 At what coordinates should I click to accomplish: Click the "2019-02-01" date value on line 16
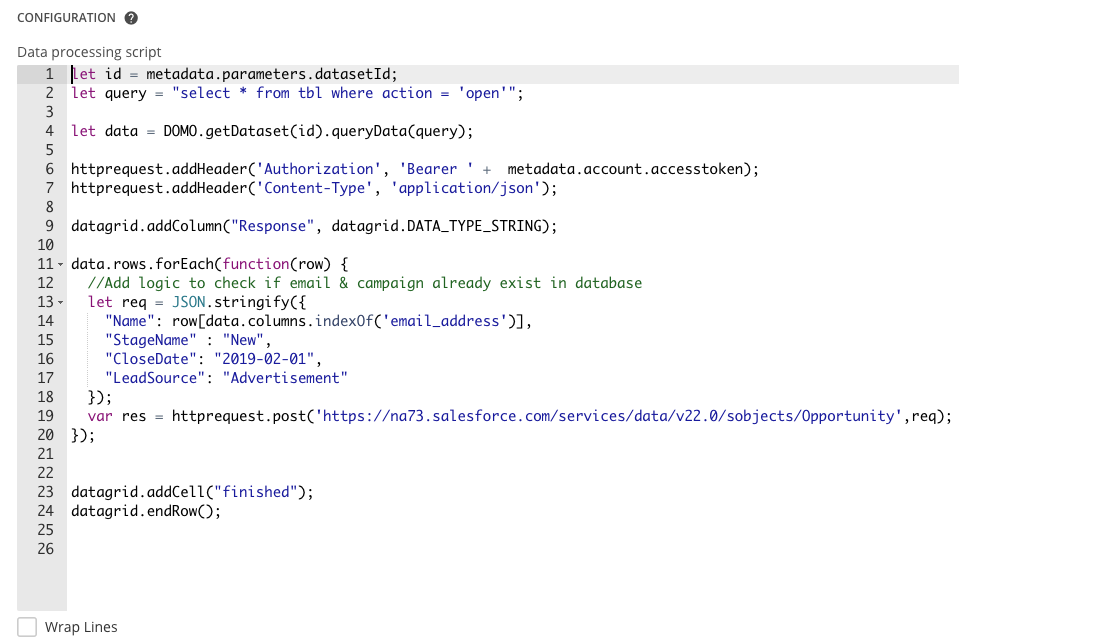[x=264, y=359]
